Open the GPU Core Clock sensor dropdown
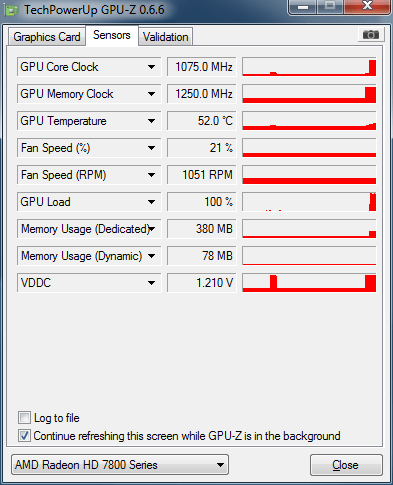The width and height of the screenshot is (393, 485). [151, 67]
